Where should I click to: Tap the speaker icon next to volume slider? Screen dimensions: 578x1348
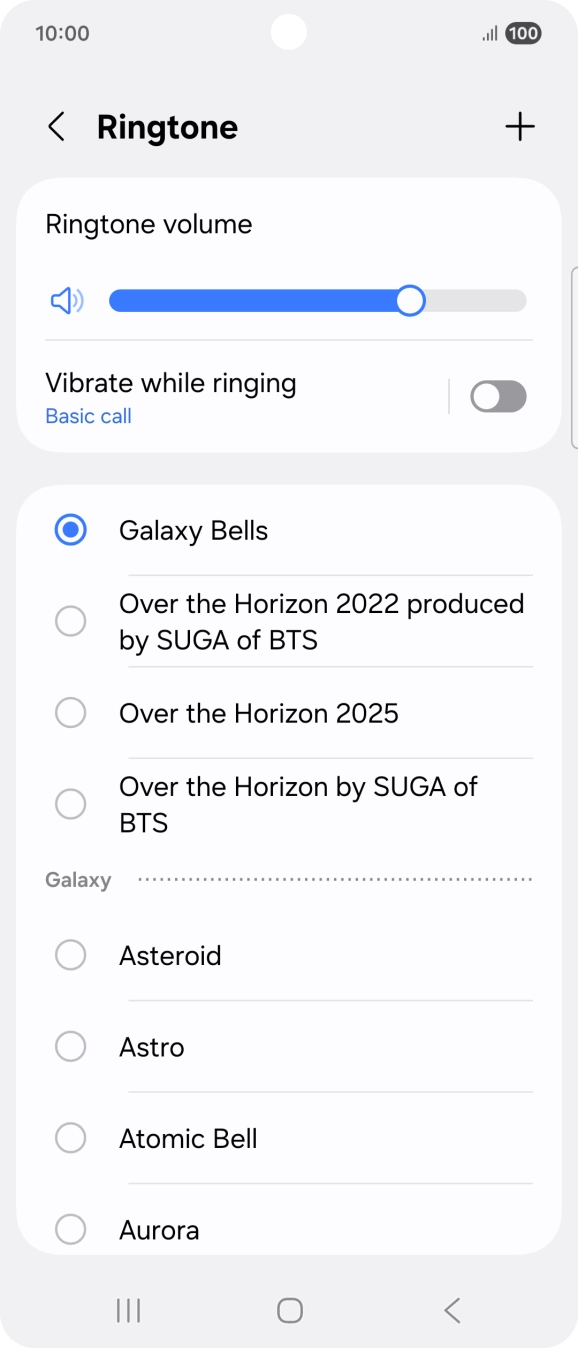click(x=66, y=300)
